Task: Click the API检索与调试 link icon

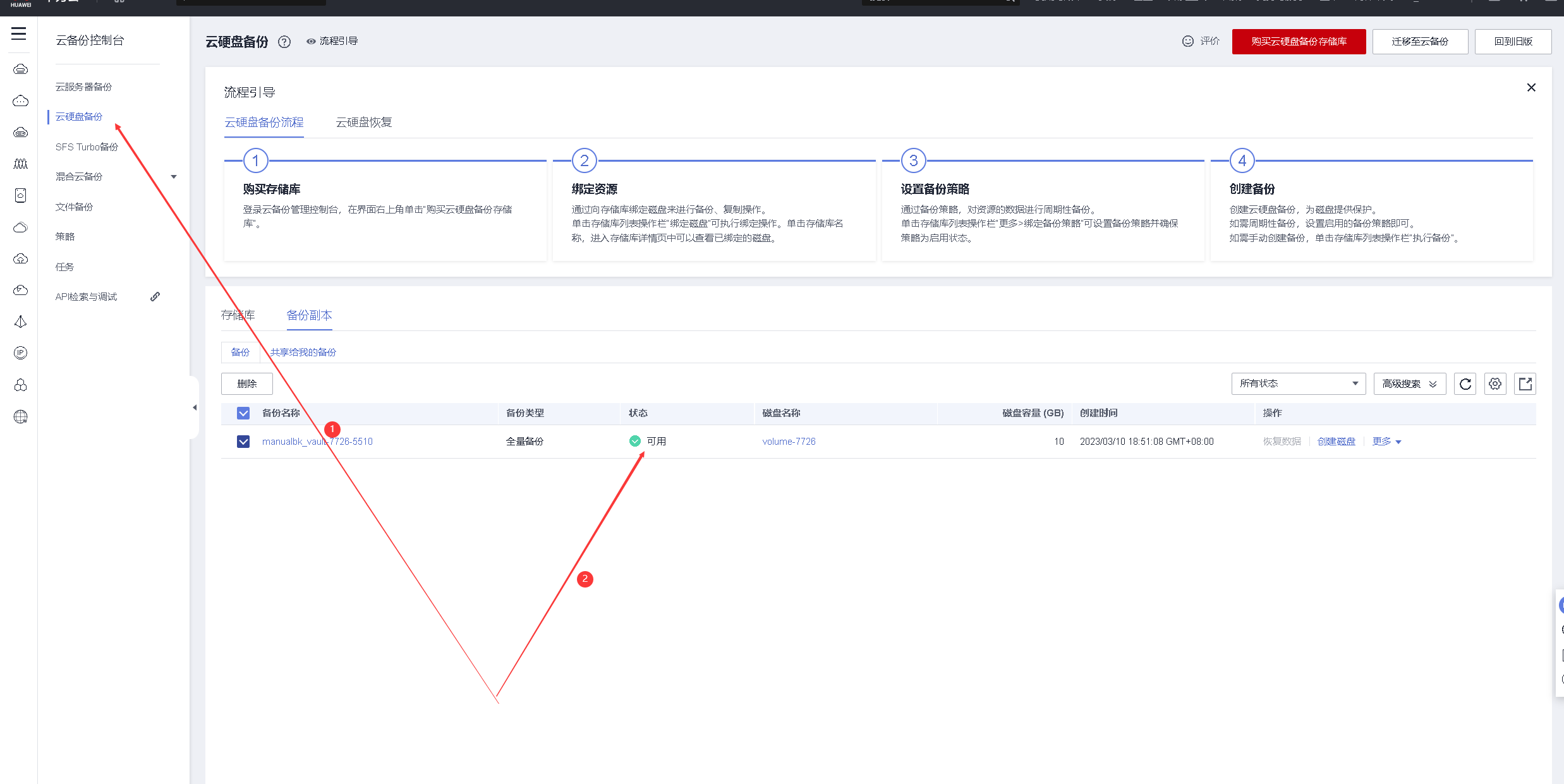Action: 155,296
